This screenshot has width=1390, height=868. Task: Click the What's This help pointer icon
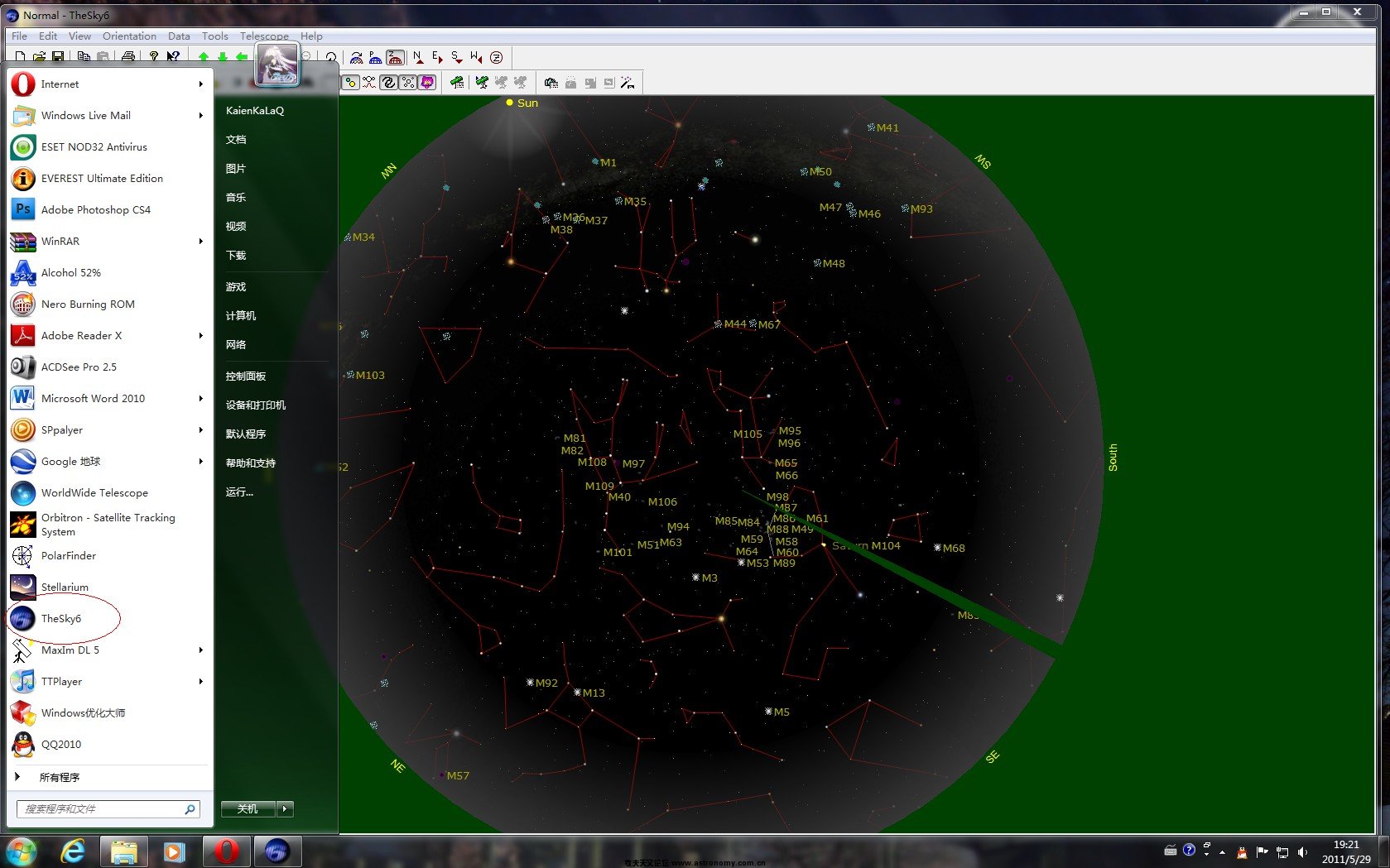(173, 57)
